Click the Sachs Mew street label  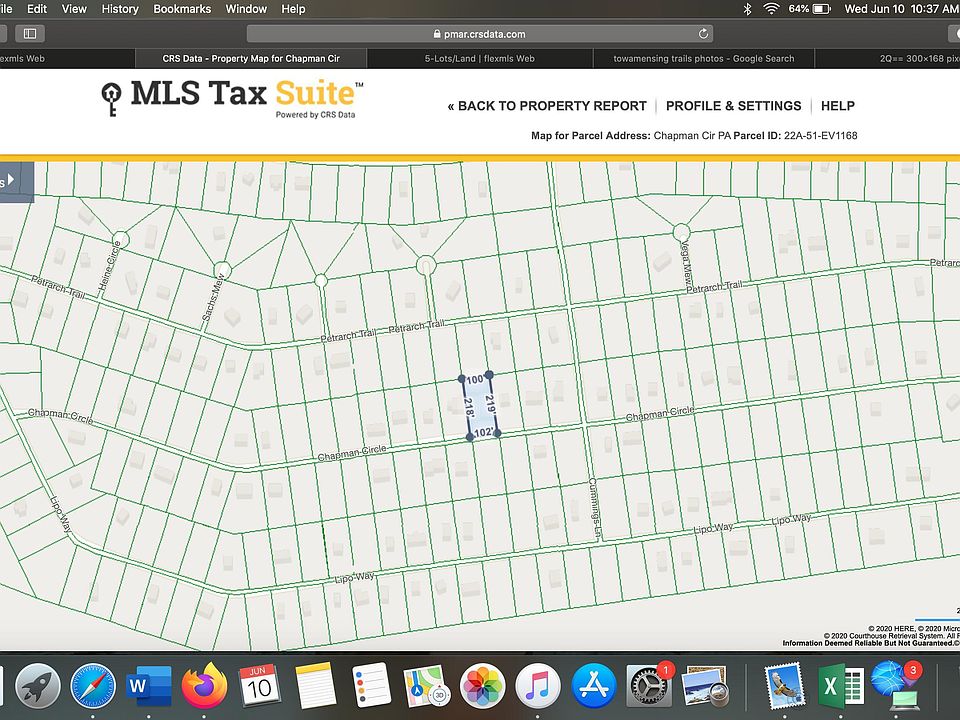click(x=213, y=298)
